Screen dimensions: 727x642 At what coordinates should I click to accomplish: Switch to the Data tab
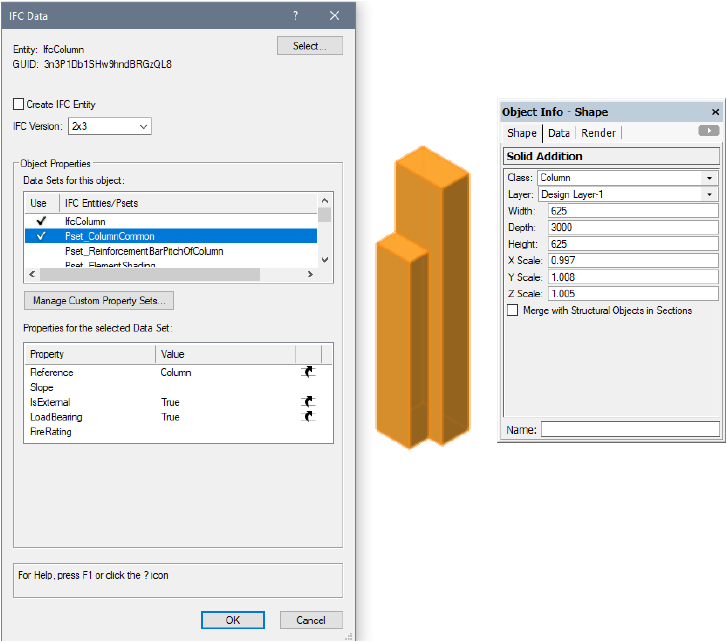(x=559, y=133)
